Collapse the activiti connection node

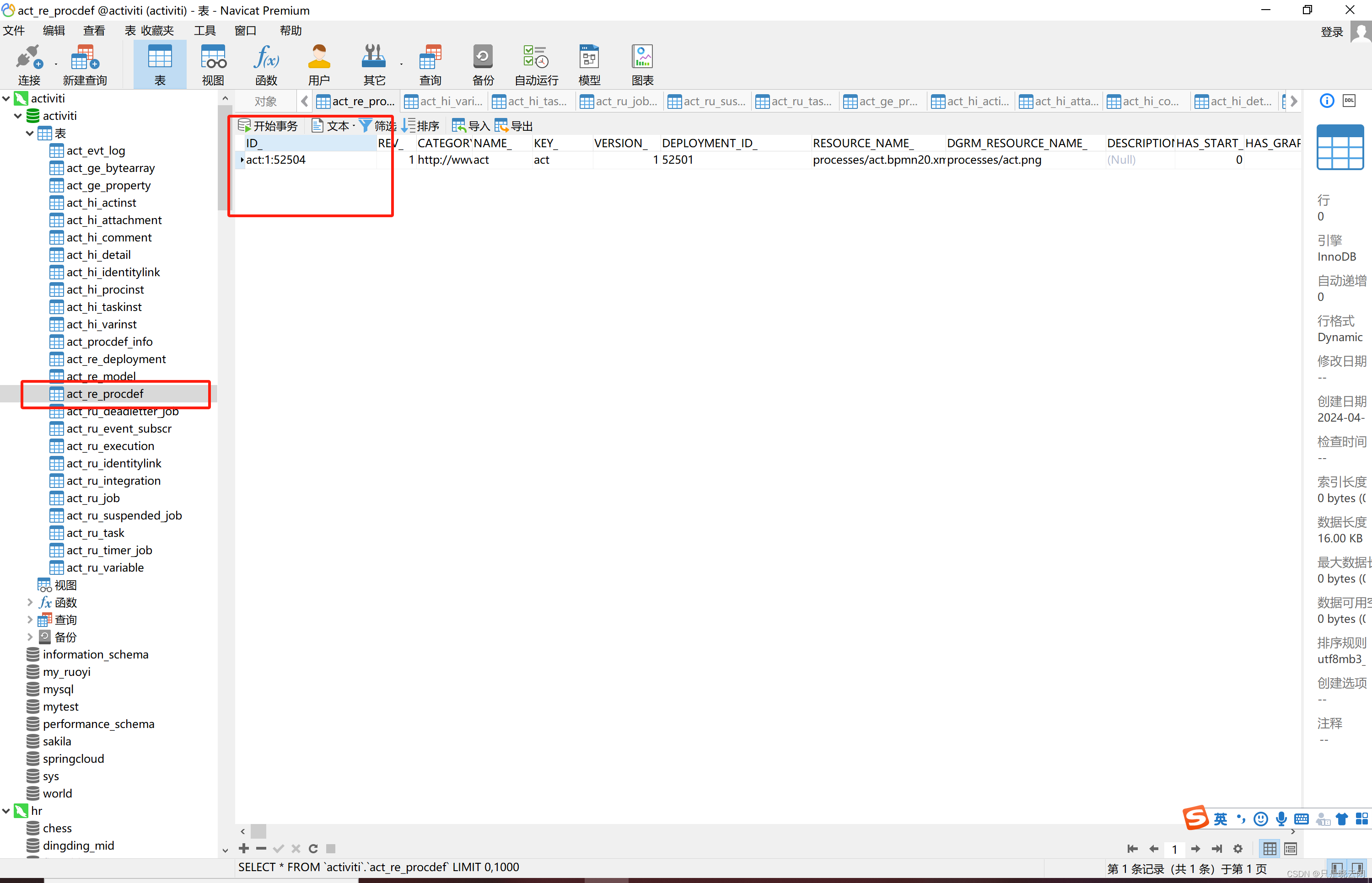pos(6,99)
